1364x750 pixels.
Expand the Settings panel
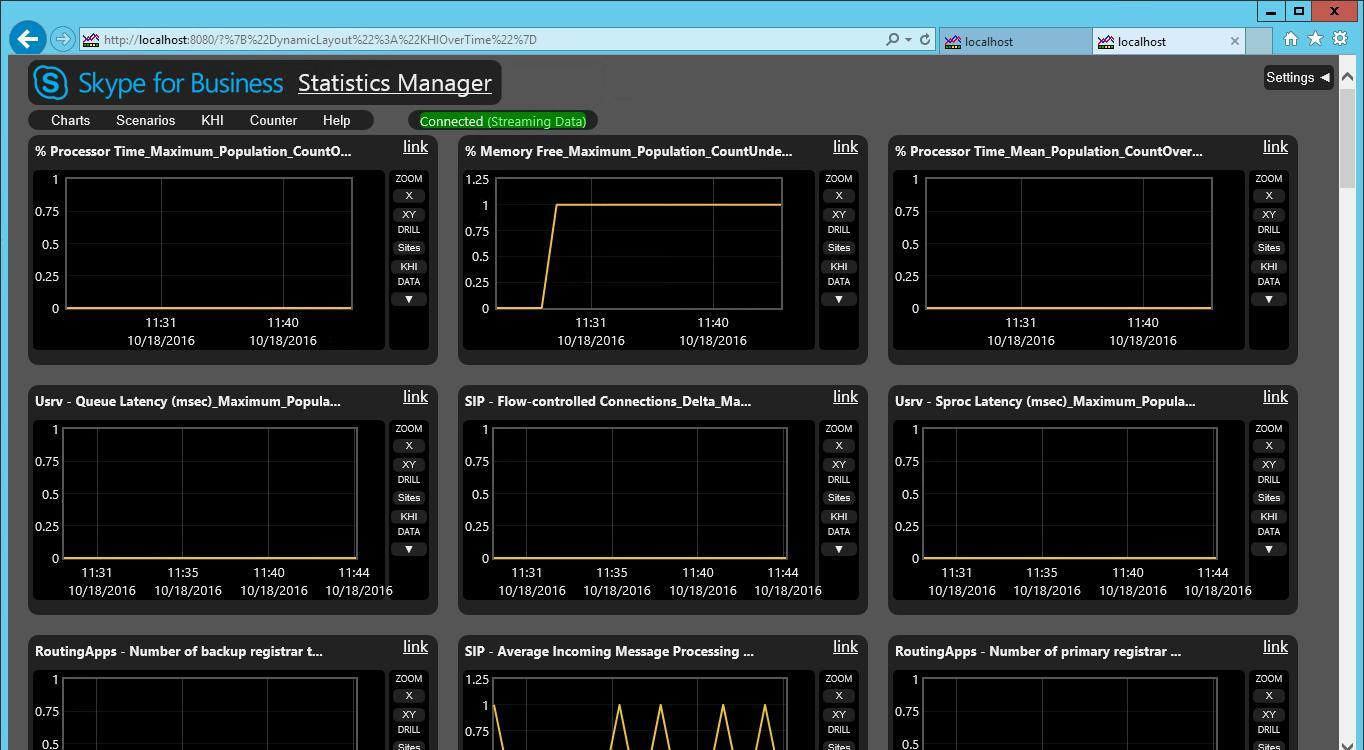[x=1298, y=77]
